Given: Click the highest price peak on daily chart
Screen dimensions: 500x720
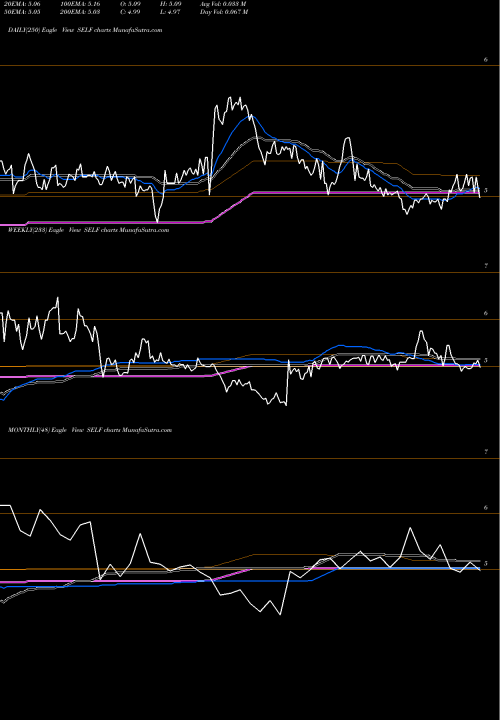Looking at the screenshot, I should coord(230,97).
